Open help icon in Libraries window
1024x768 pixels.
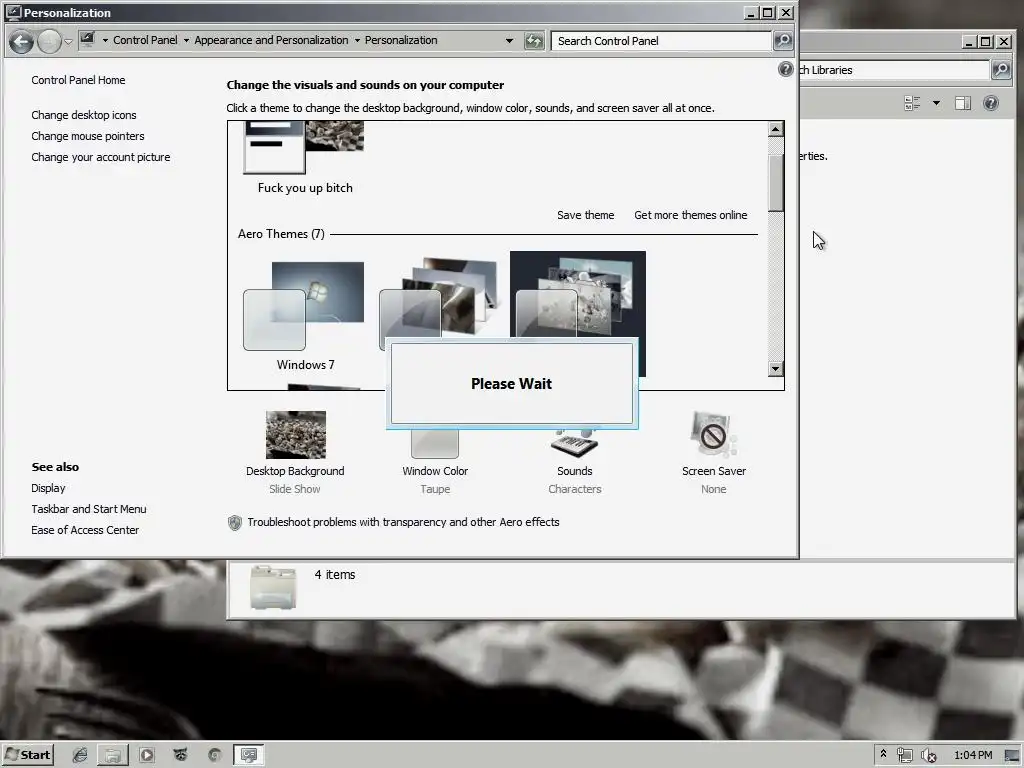[x=991, y=103]
